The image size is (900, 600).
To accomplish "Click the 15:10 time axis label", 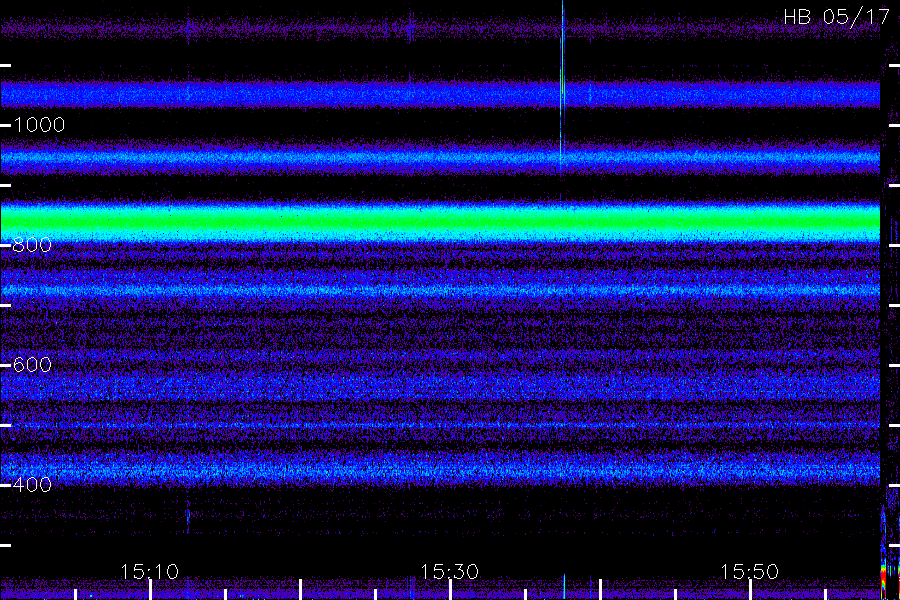I will point(149,571).
